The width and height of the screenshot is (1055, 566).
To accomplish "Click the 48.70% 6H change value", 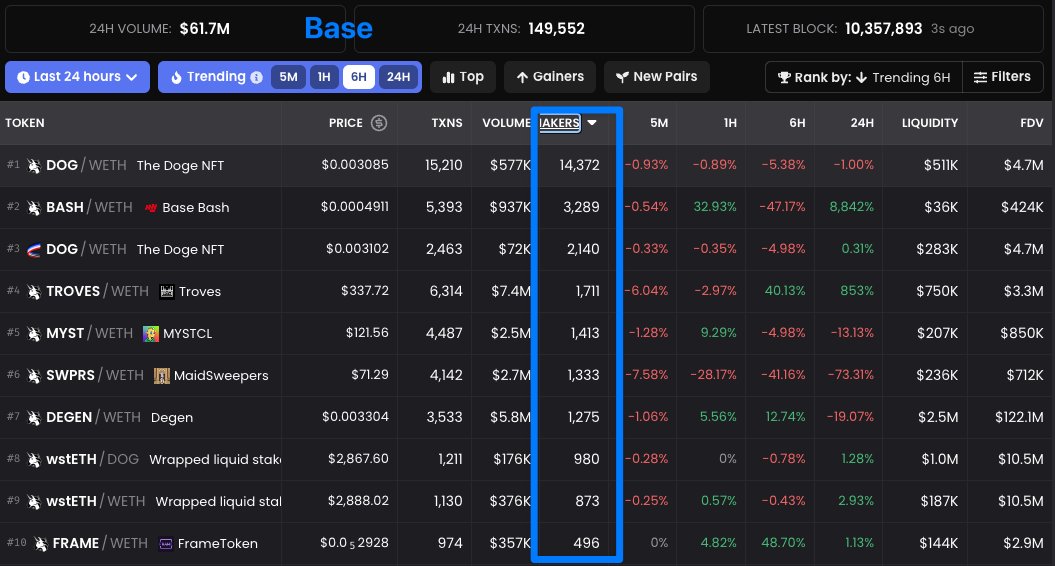I will point(783,542).
